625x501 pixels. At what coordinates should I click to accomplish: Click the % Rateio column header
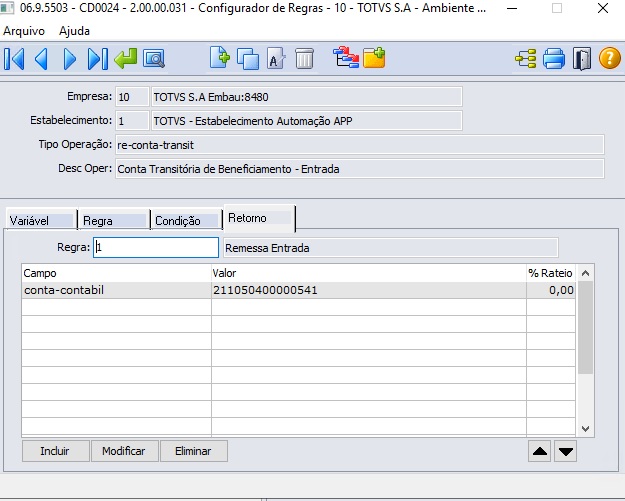551,273
